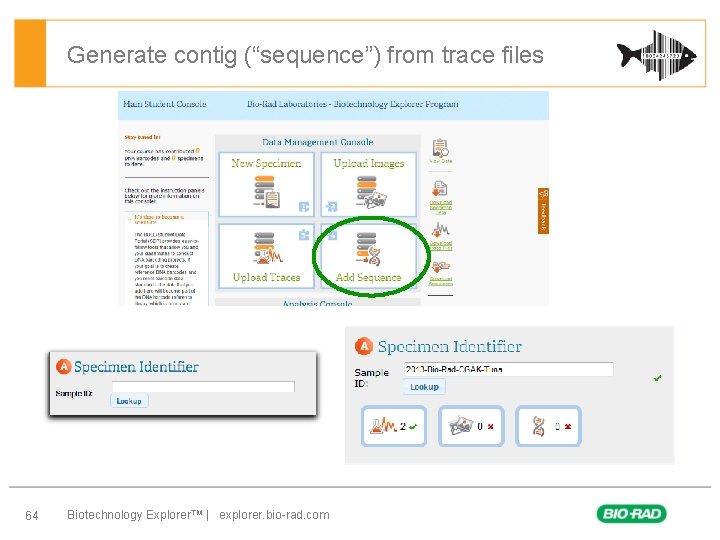720x540 pixels.
Task: Click the orange A badge in left Specimen Identifier
Action: click(x=63, y=366)
